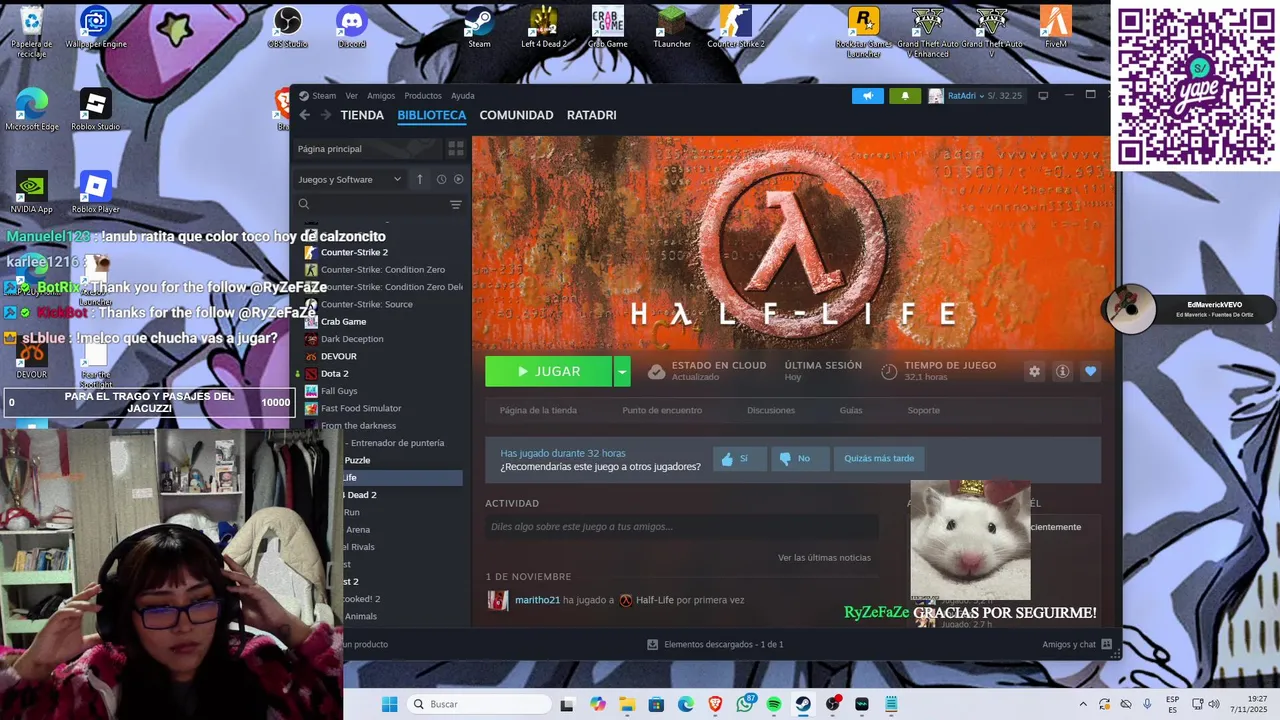Image resolution: width=1280 pixels, height=720 pixels.
Task: Open FiveM desktop shortcut
Action: [1055, 27]
